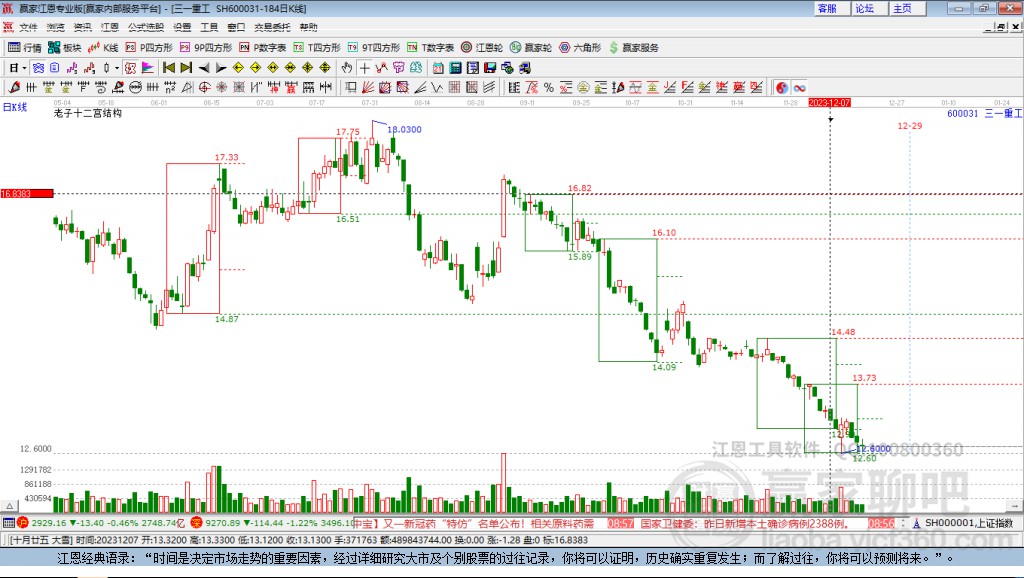This screenshot has width=1024, height=578.
Task: Open the 工具 menu
Action: 209,27
